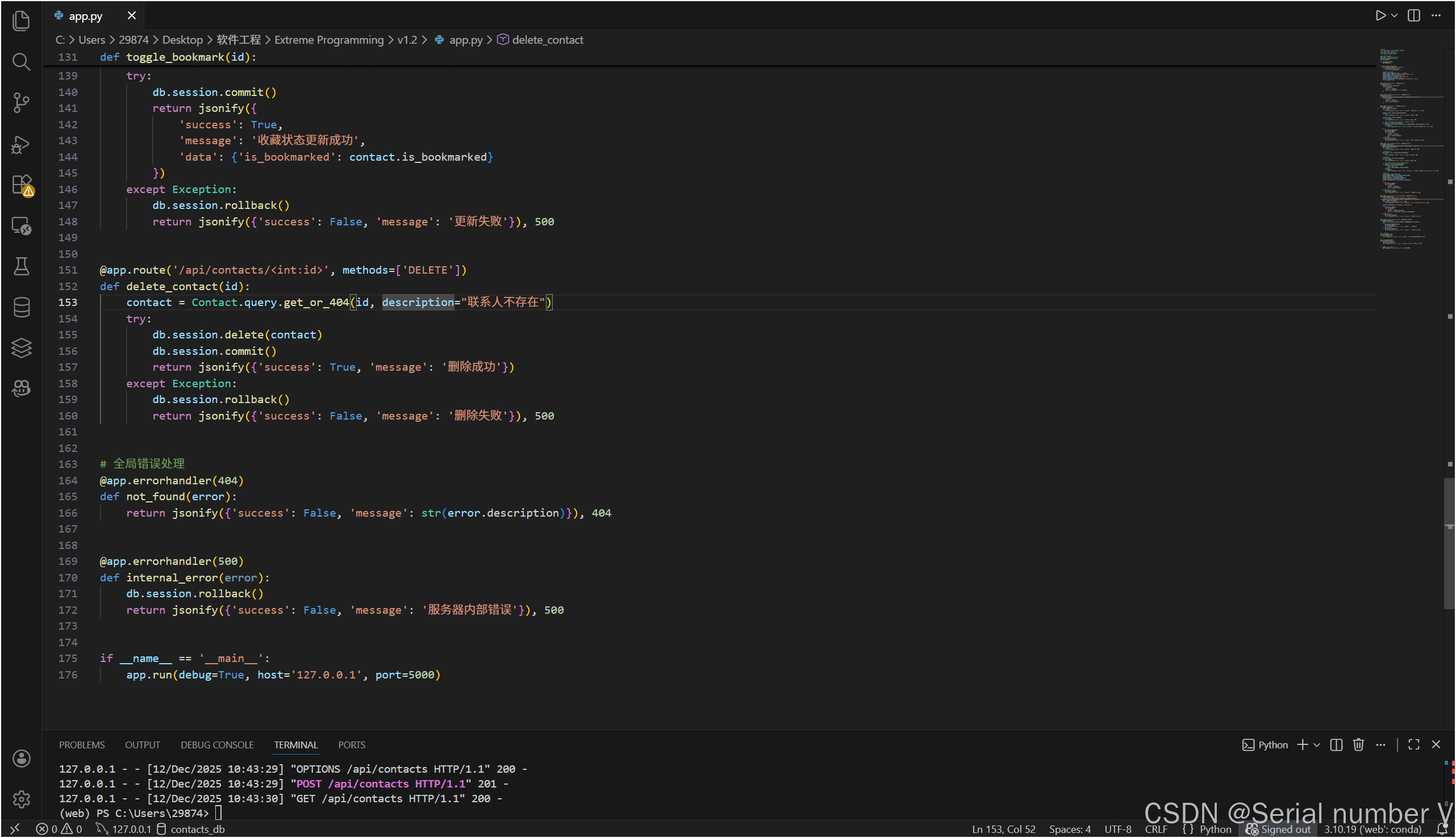Open Extensions view with warning badge

[21, 185]
